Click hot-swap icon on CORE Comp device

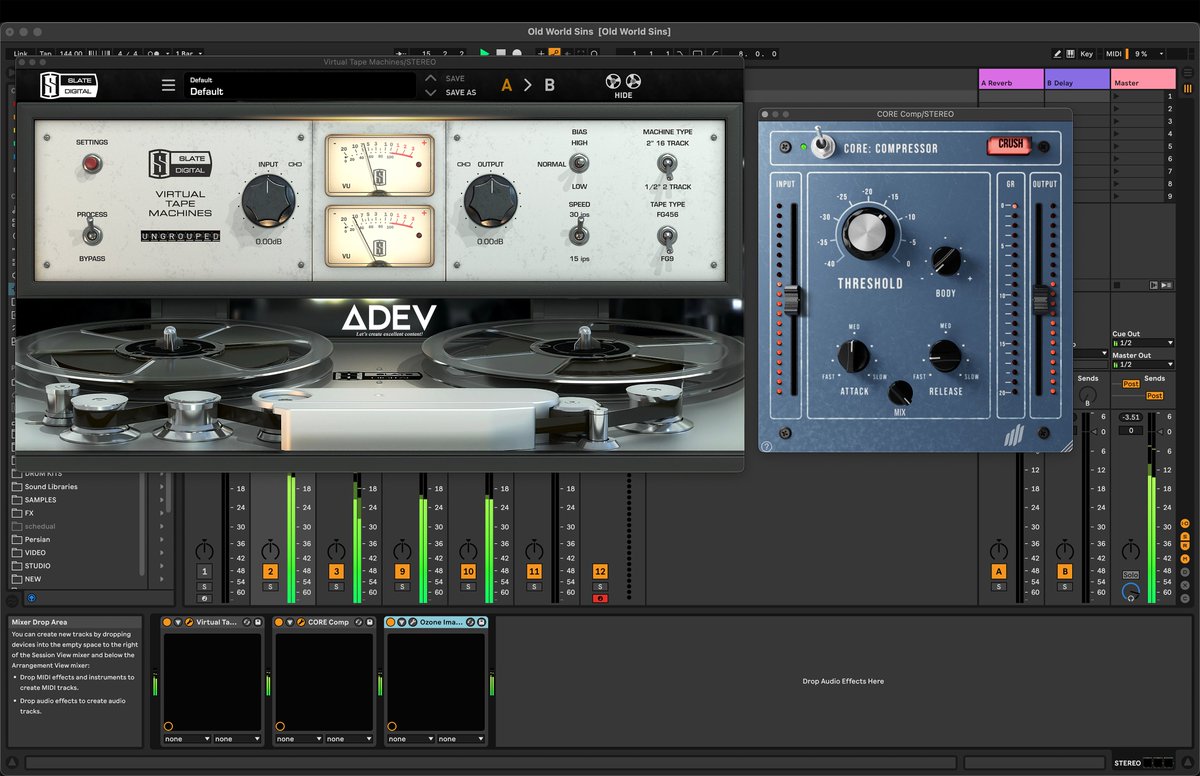pyautogui.click(x=358, y=622)
